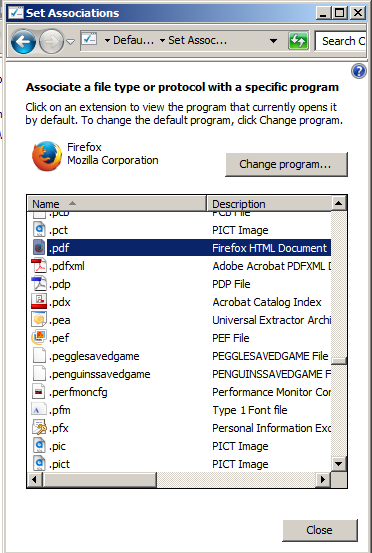Click Acrobat Catalog Index description
Screen dimensions: 372x553
tap(267, 302)
